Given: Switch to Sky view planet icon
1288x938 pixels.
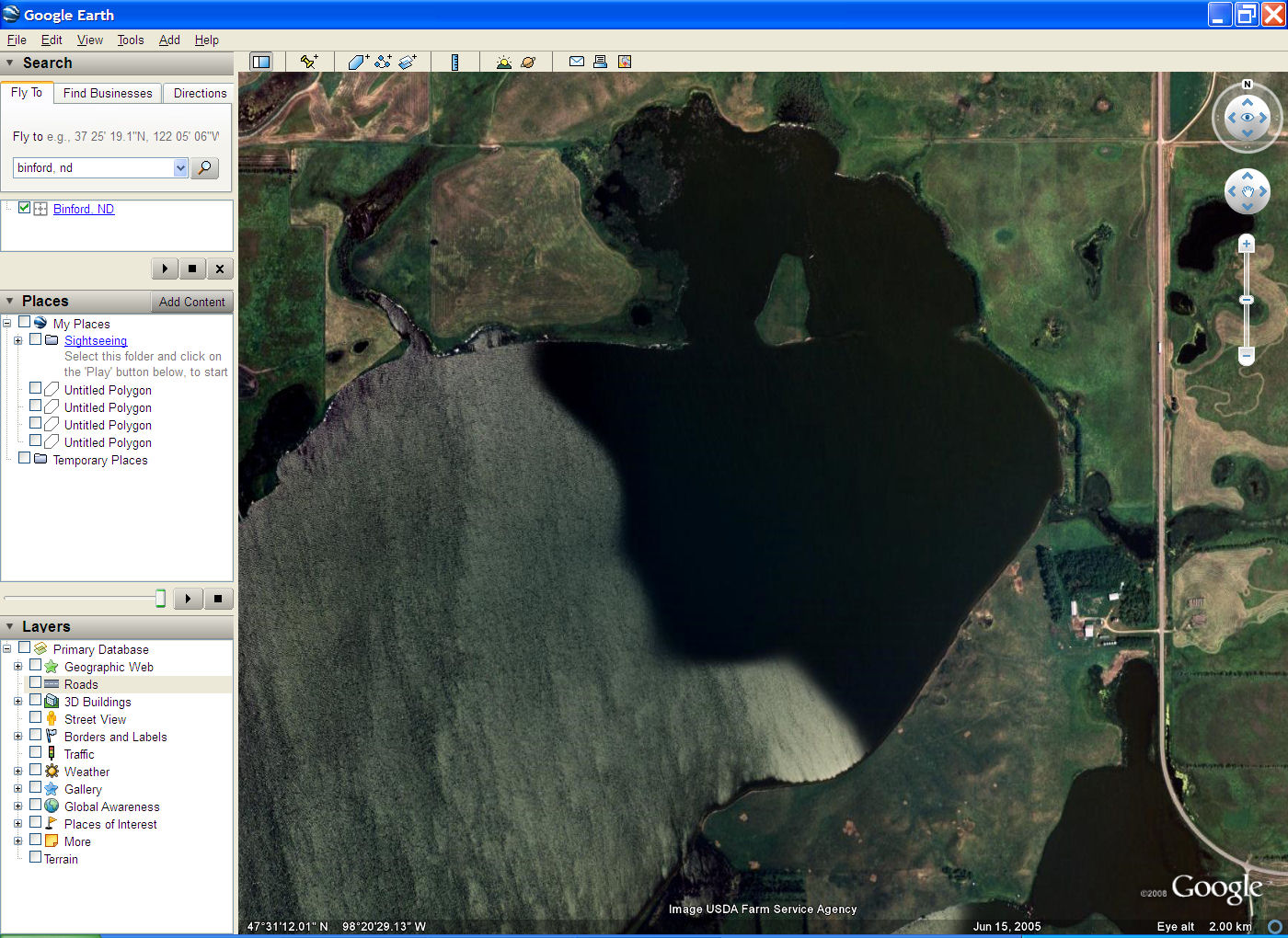Looking at the screenshot, I should [x=528, y=62].
